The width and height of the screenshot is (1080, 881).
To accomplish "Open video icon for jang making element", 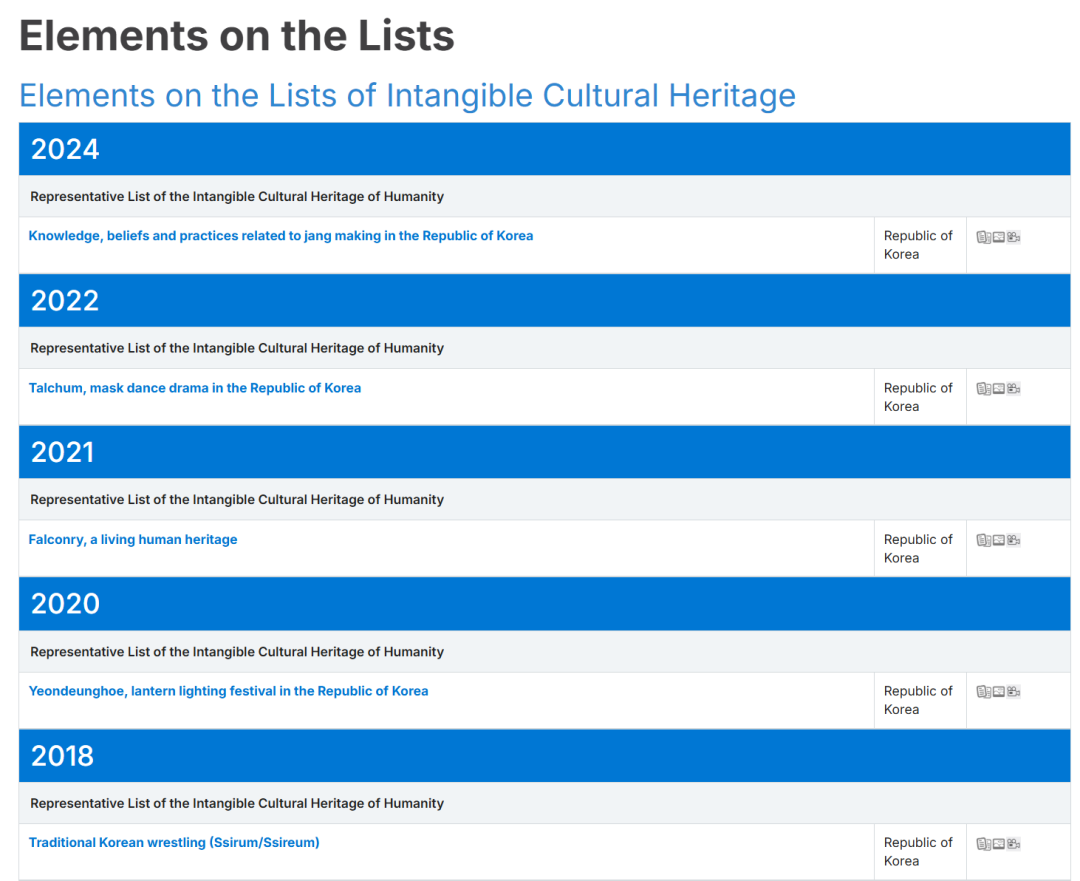I will 1013,237.
